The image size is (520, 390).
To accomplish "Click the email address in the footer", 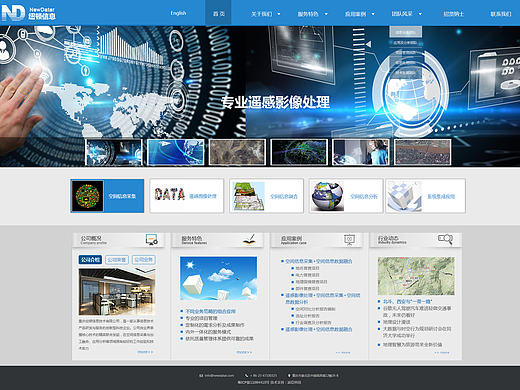I will coord(219,375).
